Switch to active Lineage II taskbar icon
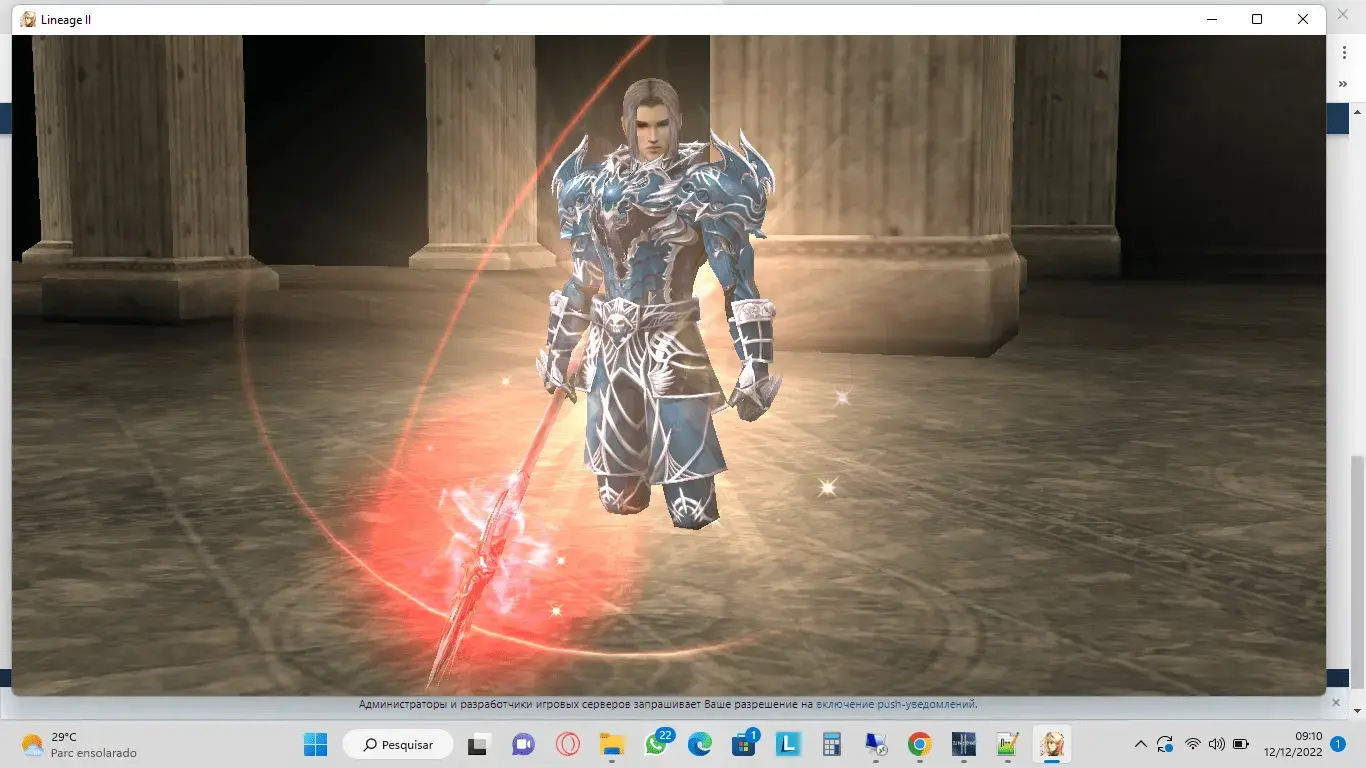 tap(1052, 744)
